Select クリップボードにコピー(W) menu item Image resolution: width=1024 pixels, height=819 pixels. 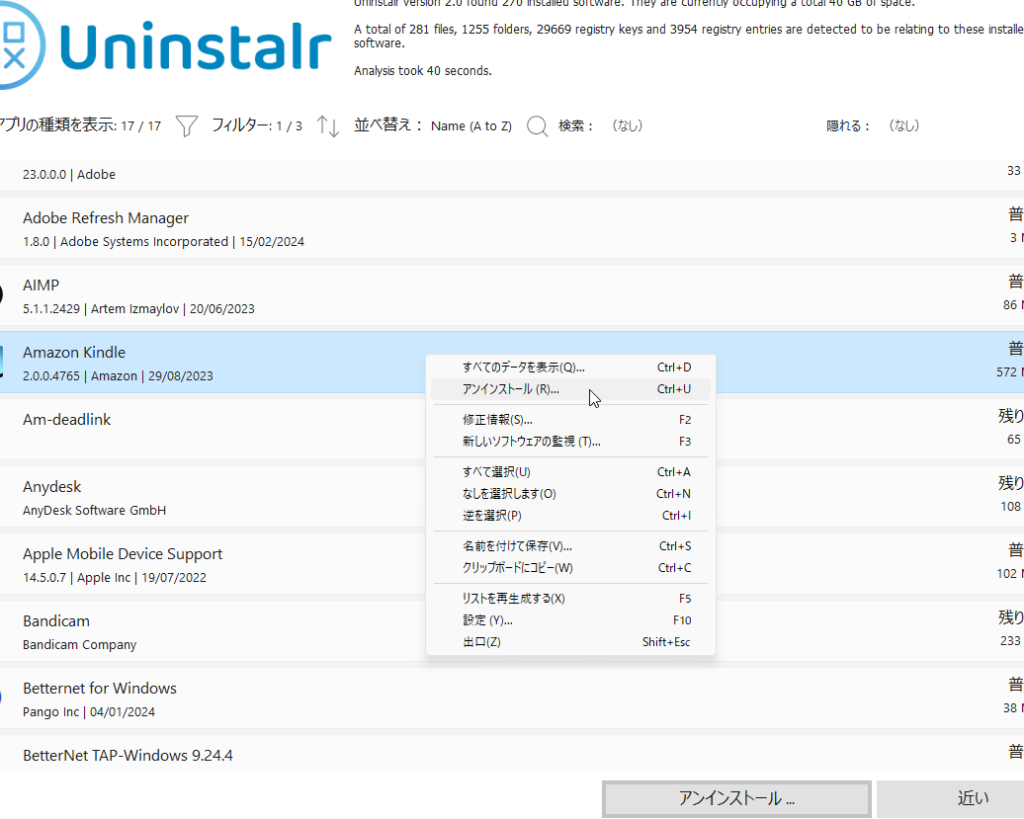coord(570,568)
